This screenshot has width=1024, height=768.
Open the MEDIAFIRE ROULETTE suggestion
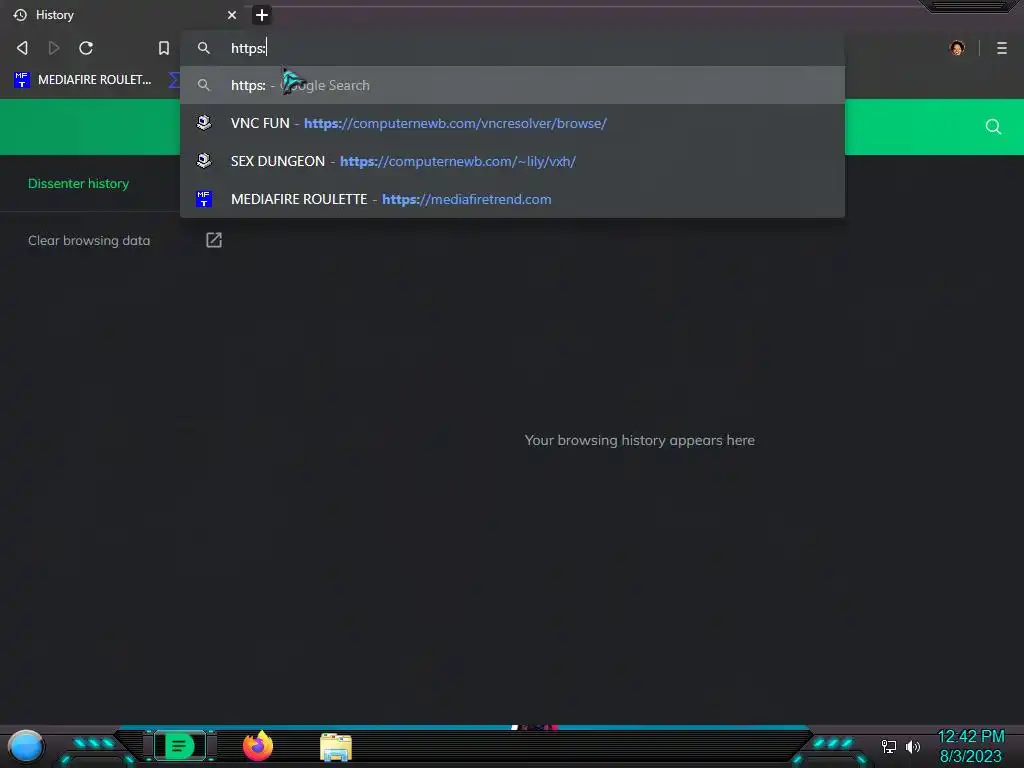pos(512,199)
